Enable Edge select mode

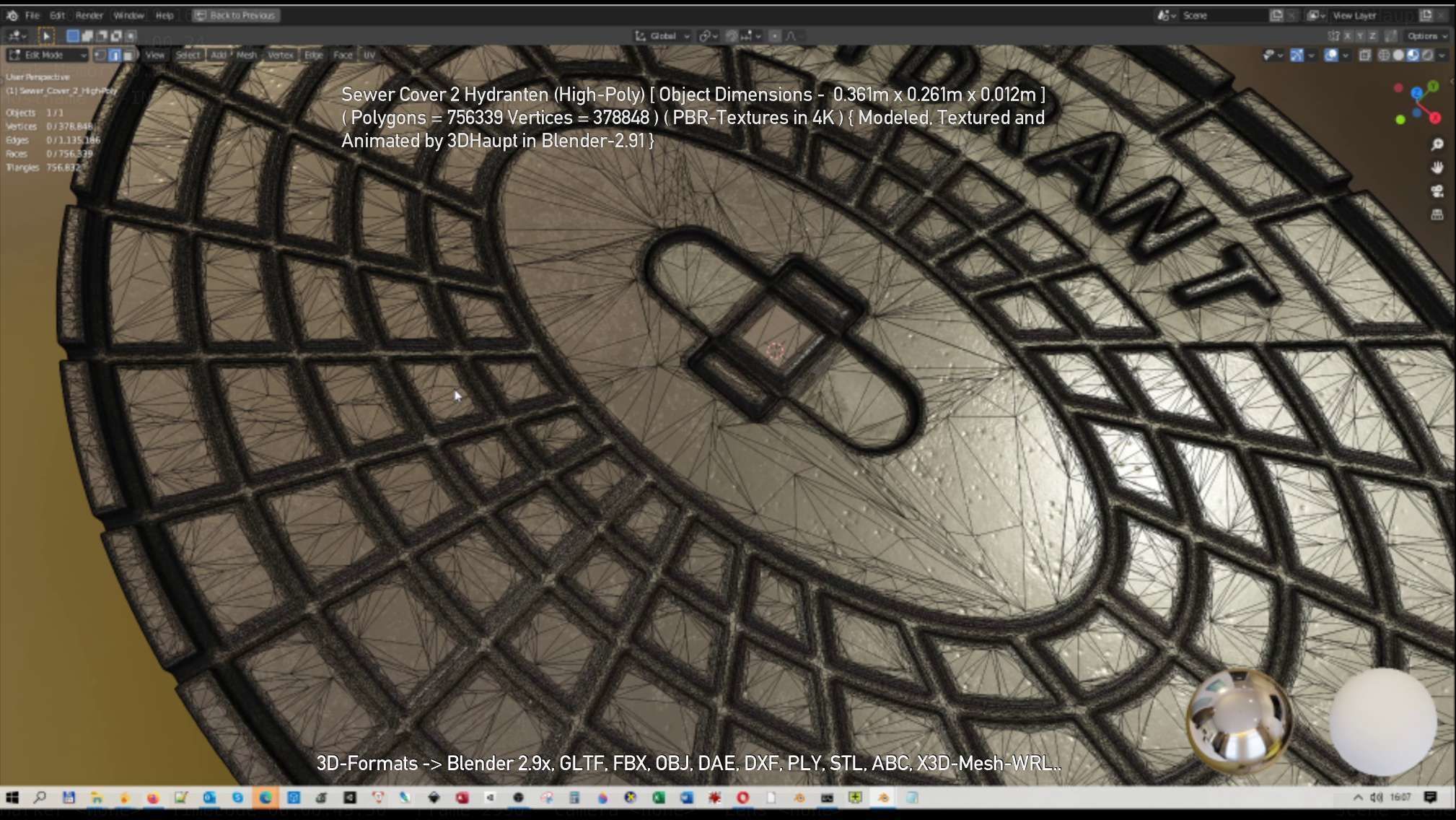(x=114, y=55)
